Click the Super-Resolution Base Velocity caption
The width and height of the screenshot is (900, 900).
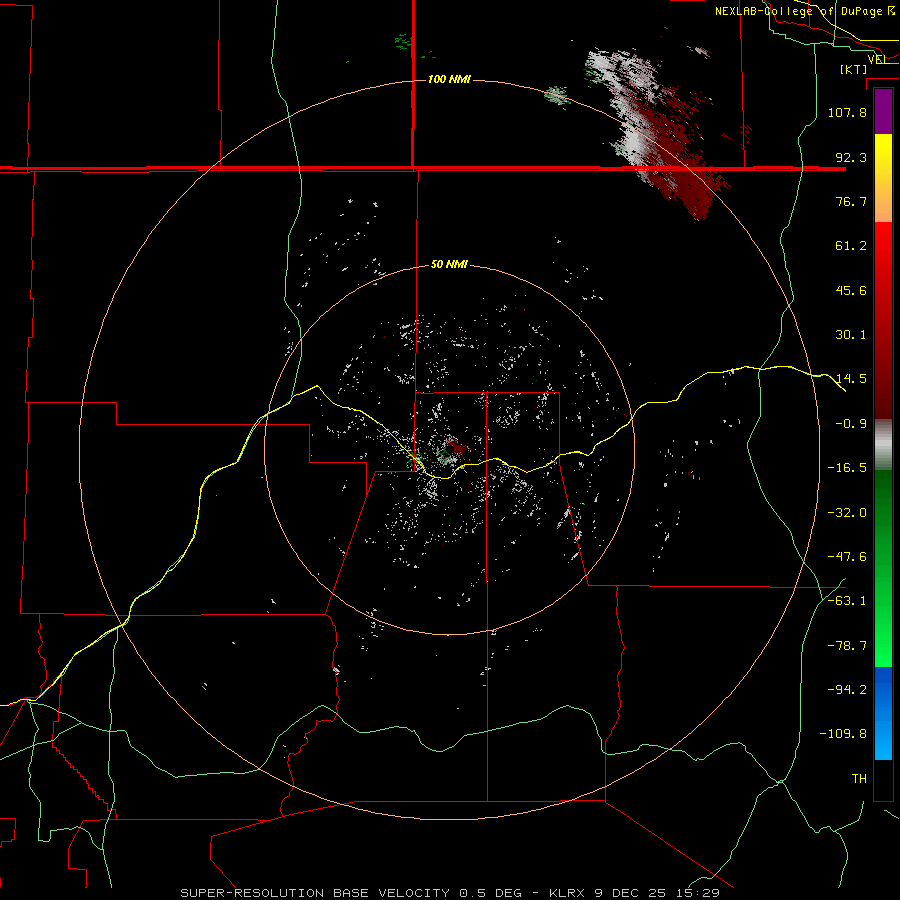(x=449, y=893)
